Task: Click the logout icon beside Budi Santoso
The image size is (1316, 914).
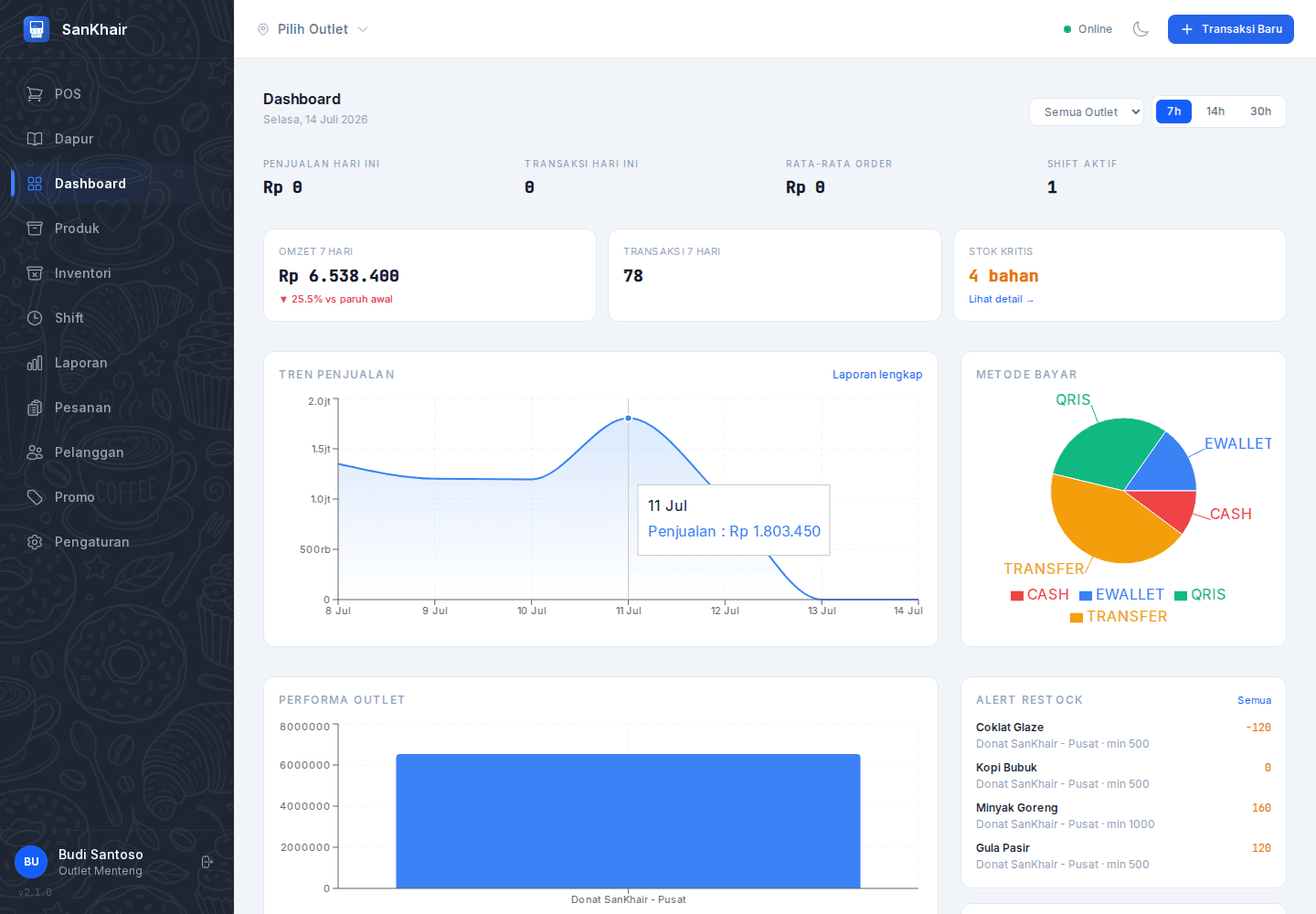Action: coord(207,862)
